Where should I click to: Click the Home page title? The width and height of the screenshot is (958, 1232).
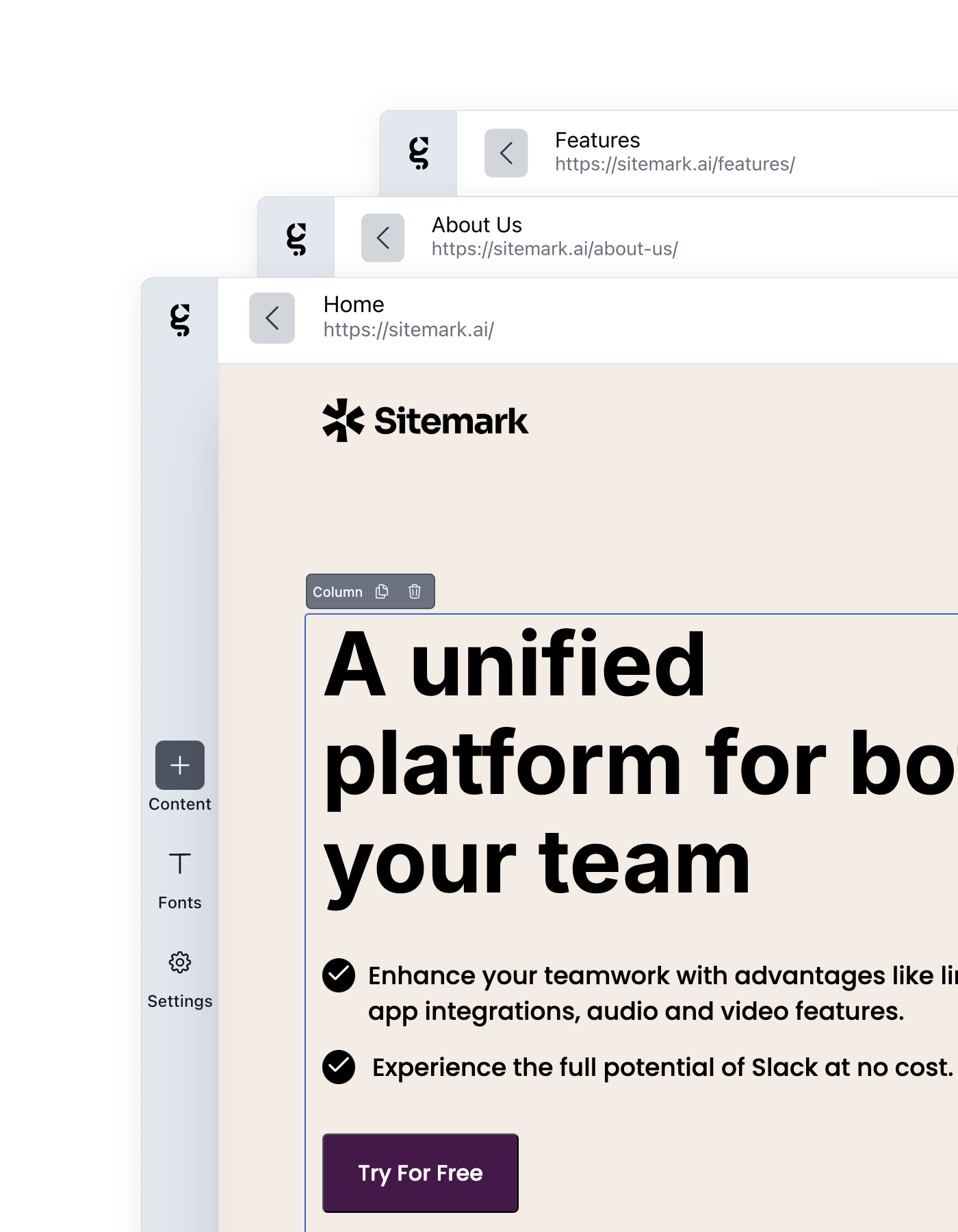(354, 305)
